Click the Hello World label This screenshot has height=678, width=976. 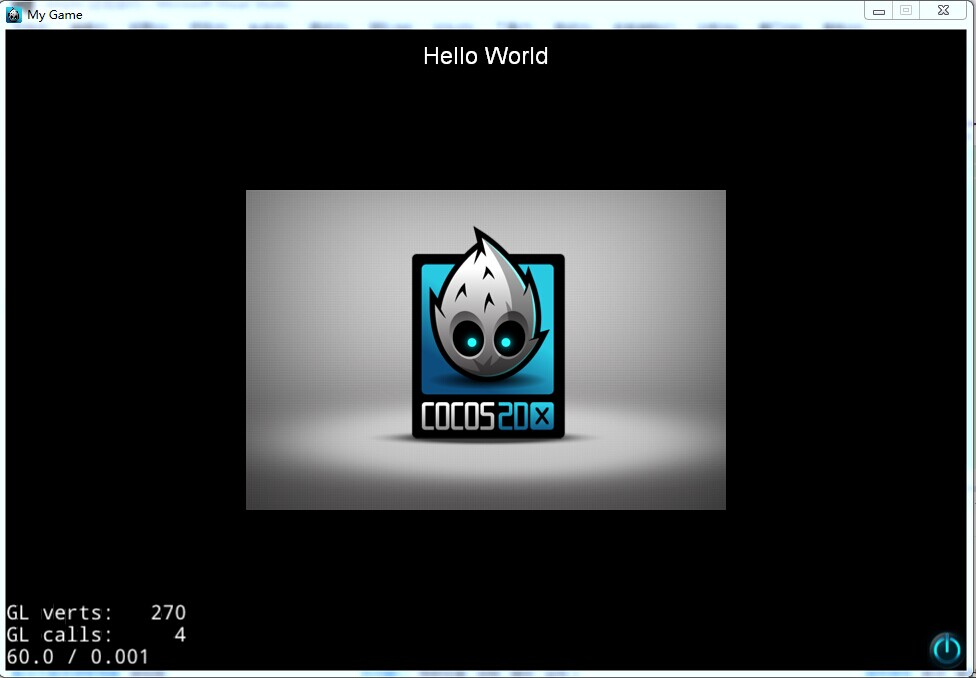[486, 56]
